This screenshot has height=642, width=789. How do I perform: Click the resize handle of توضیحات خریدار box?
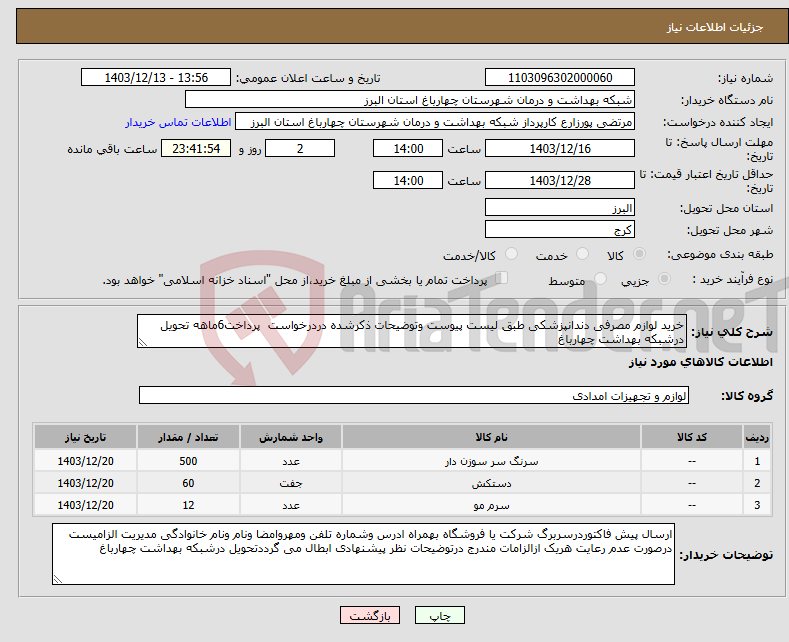(58, 579)
